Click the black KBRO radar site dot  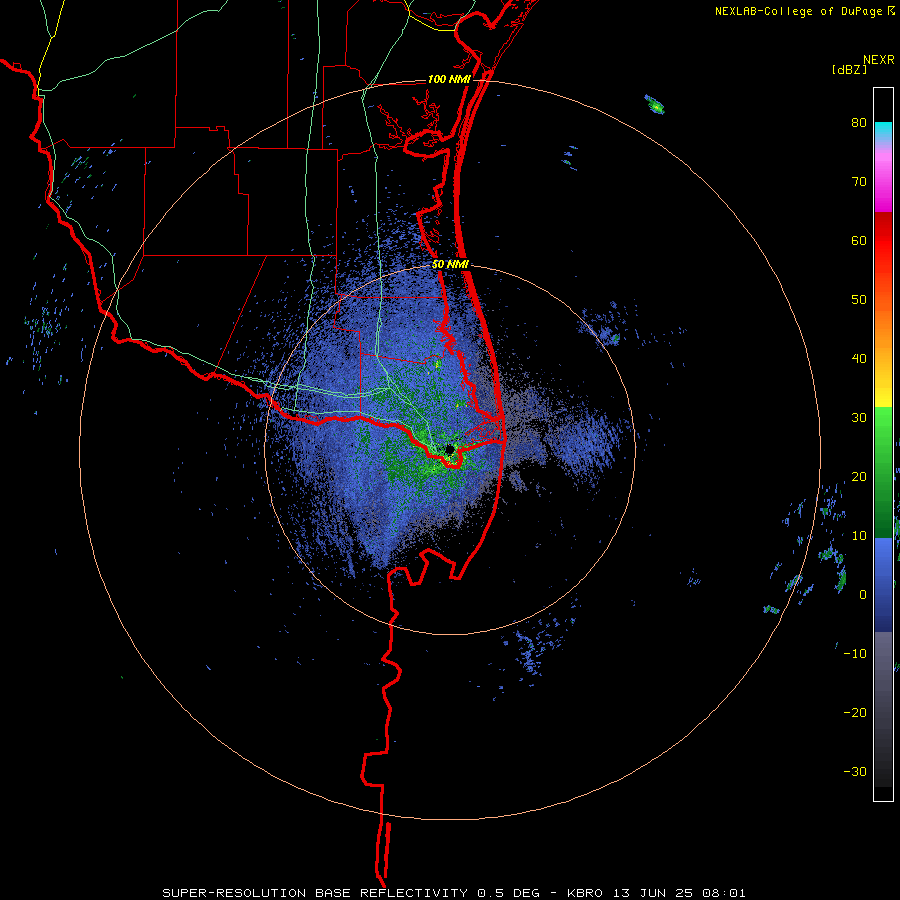(x=449, y=449)
